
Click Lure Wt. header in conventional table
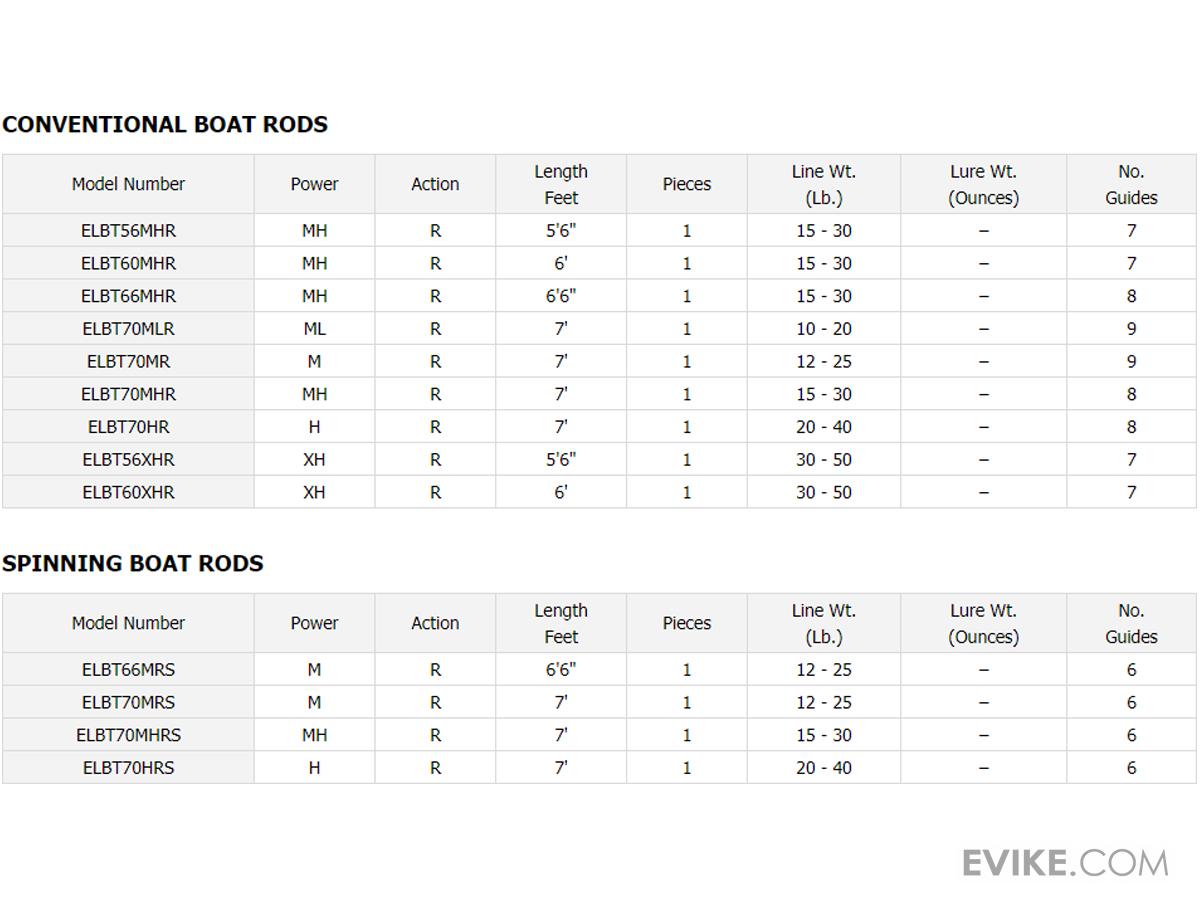(983, 184)
